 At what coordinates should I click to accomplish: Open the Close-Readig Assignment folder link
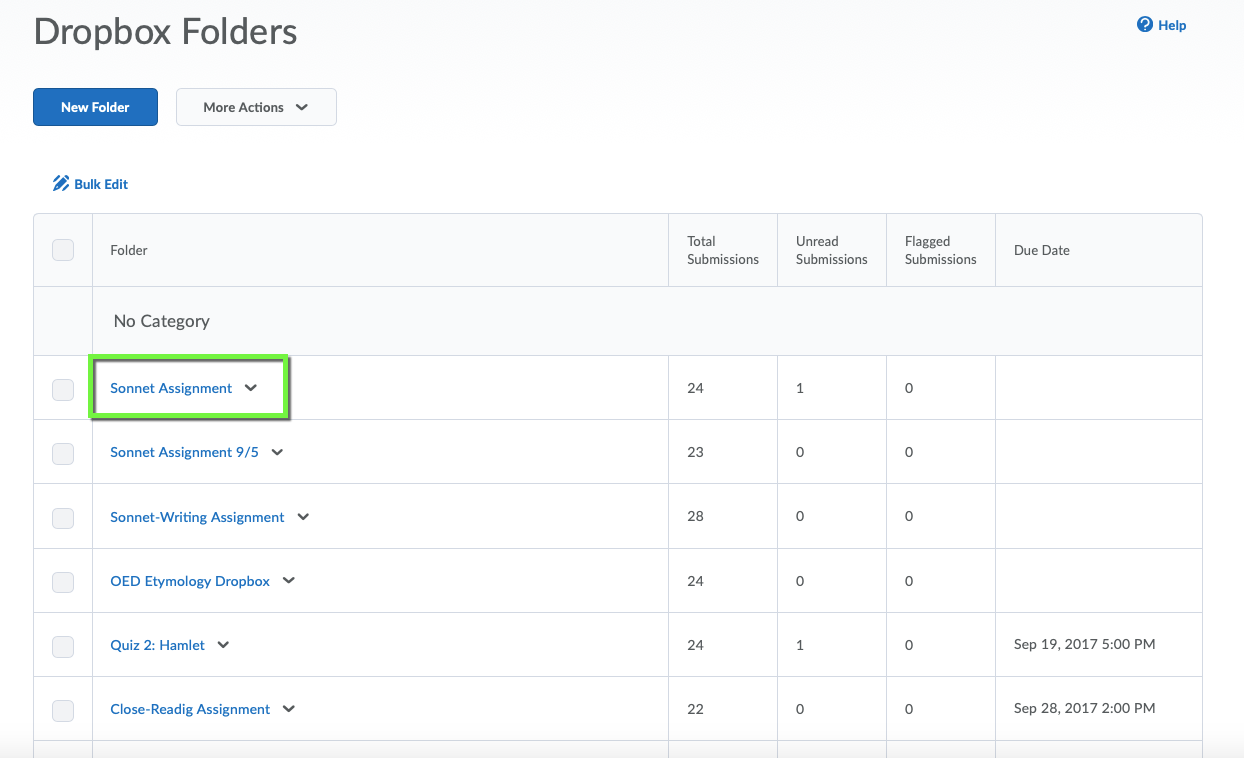click(190, 709)
